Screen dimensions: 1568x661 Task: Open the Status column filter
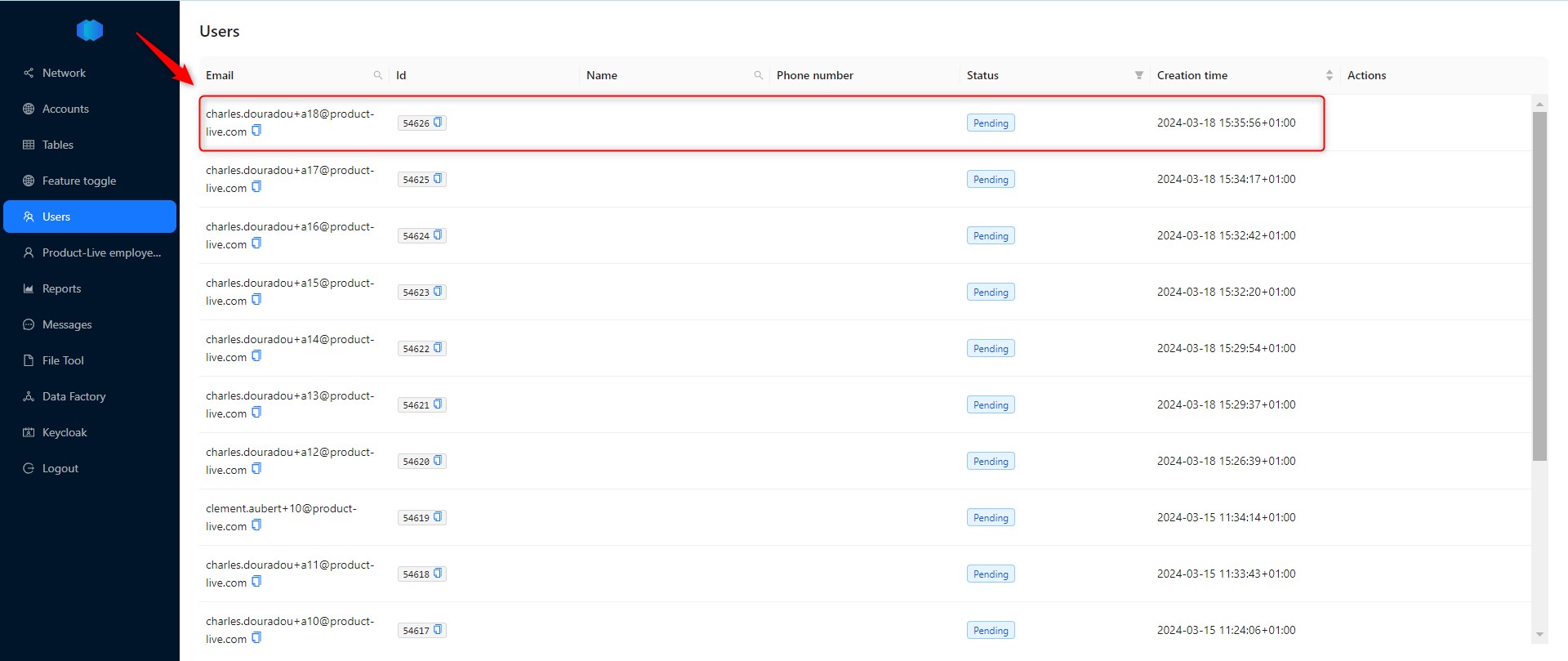pyautogui.click(x=1138, y=75)
